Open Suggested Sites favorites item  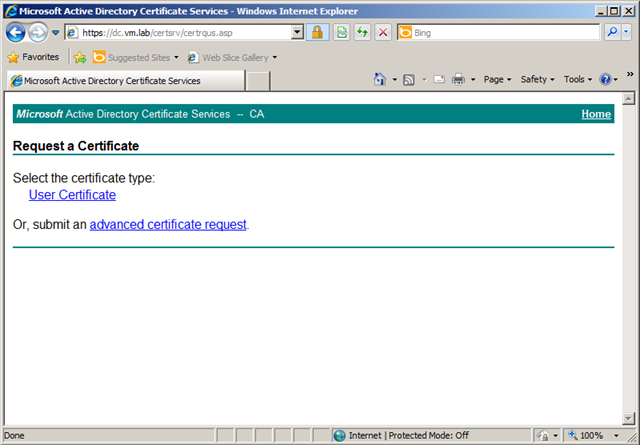[x=131, y=58]
